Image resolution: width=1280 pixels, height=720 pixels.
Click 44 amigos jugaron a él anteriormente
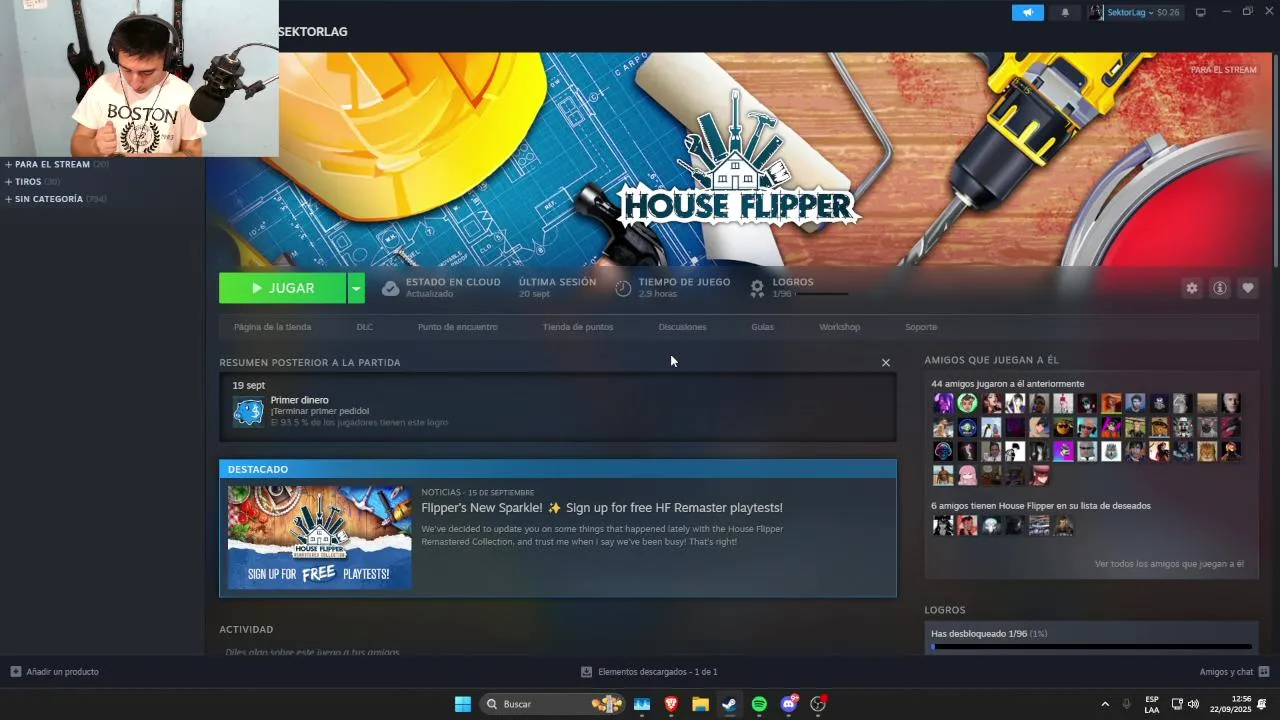click(x=1008, y=384)
